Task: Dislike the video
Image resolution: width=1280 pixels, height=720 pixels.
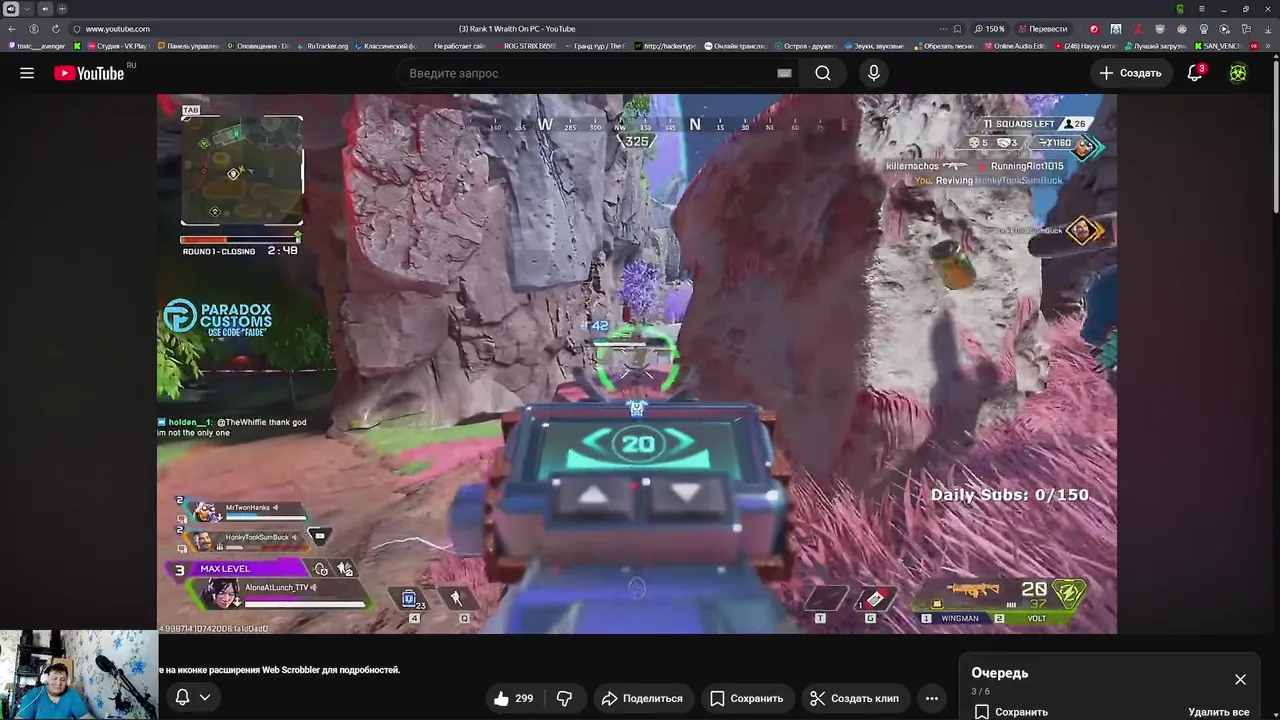Action: 565,698
